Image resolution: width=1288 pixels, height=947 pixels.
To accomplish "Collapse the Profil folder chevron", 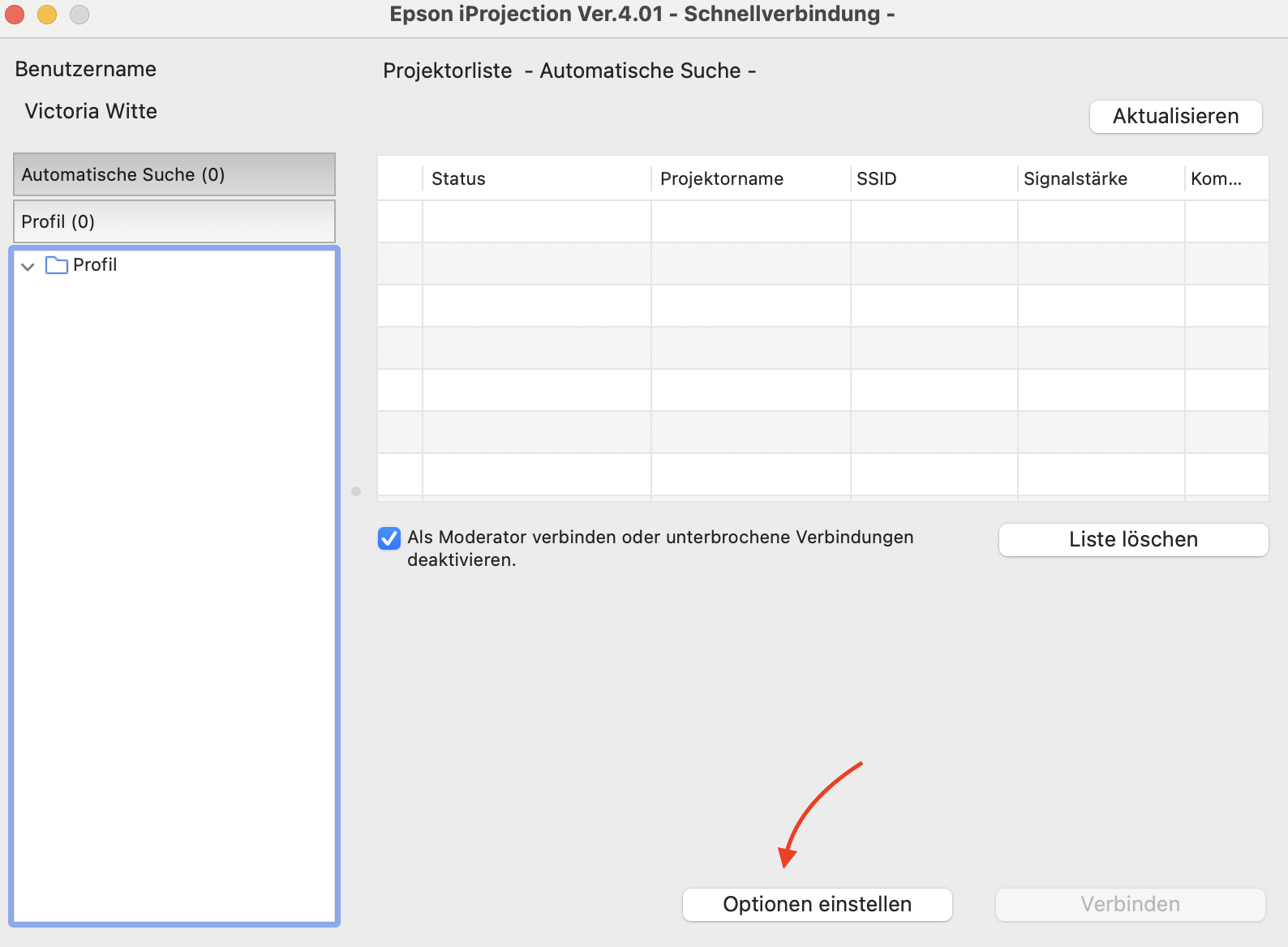I will click(x=28, y=266).
